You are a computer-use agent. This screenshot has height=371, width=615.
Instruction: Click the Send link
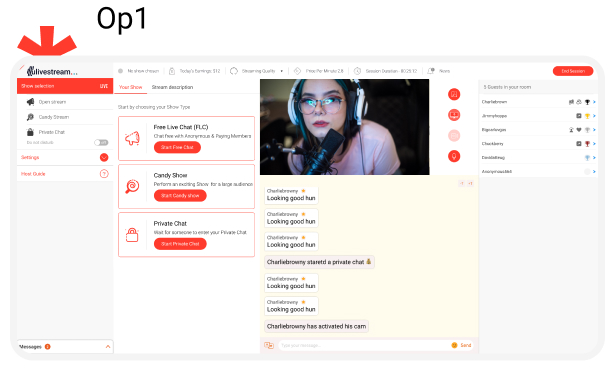click(466, 345)
